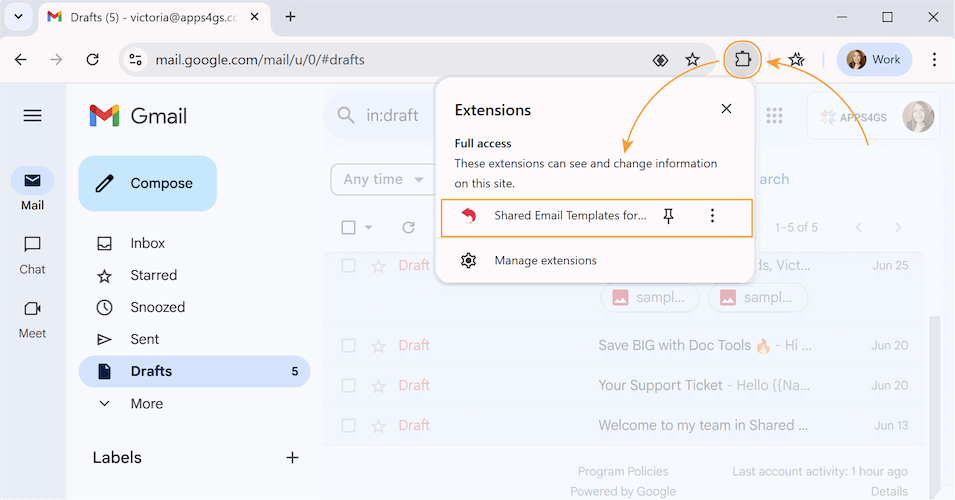
Task: Go to the older page arrow
Action: [898, 228]
